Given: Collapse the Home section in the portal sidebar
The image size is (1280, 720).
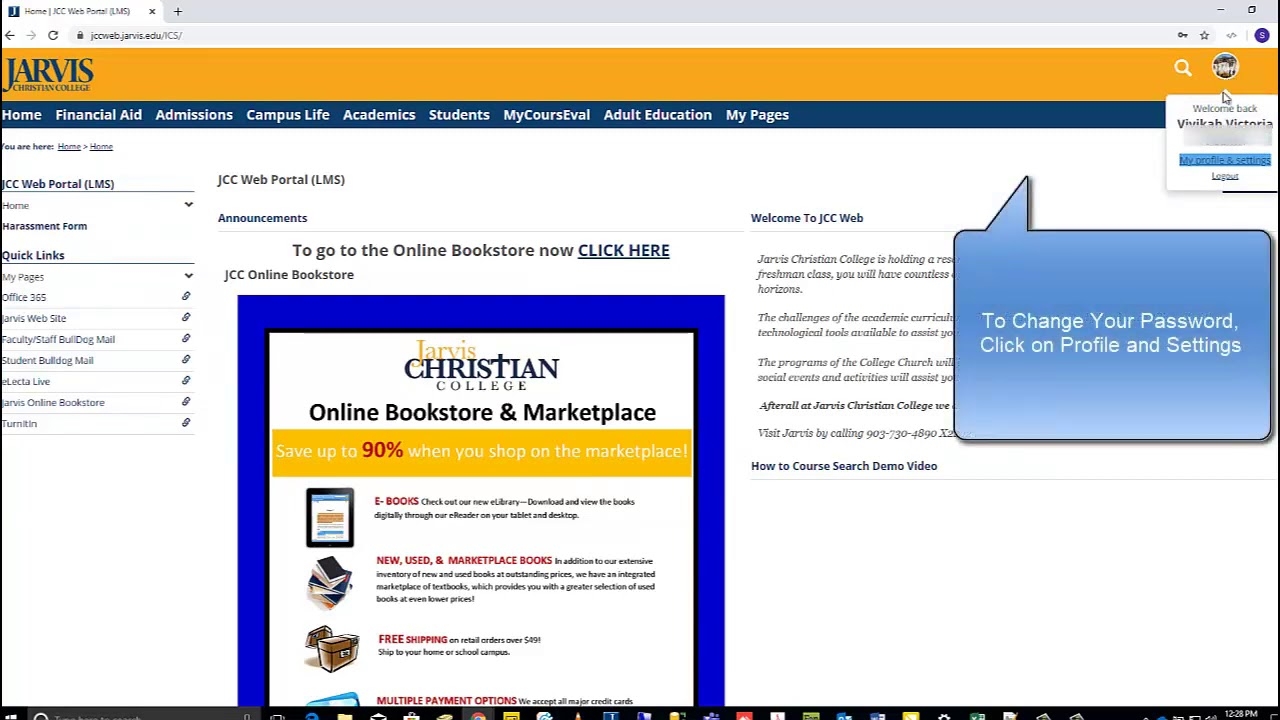Looking at the screenshot, I should tap(188, 204).
